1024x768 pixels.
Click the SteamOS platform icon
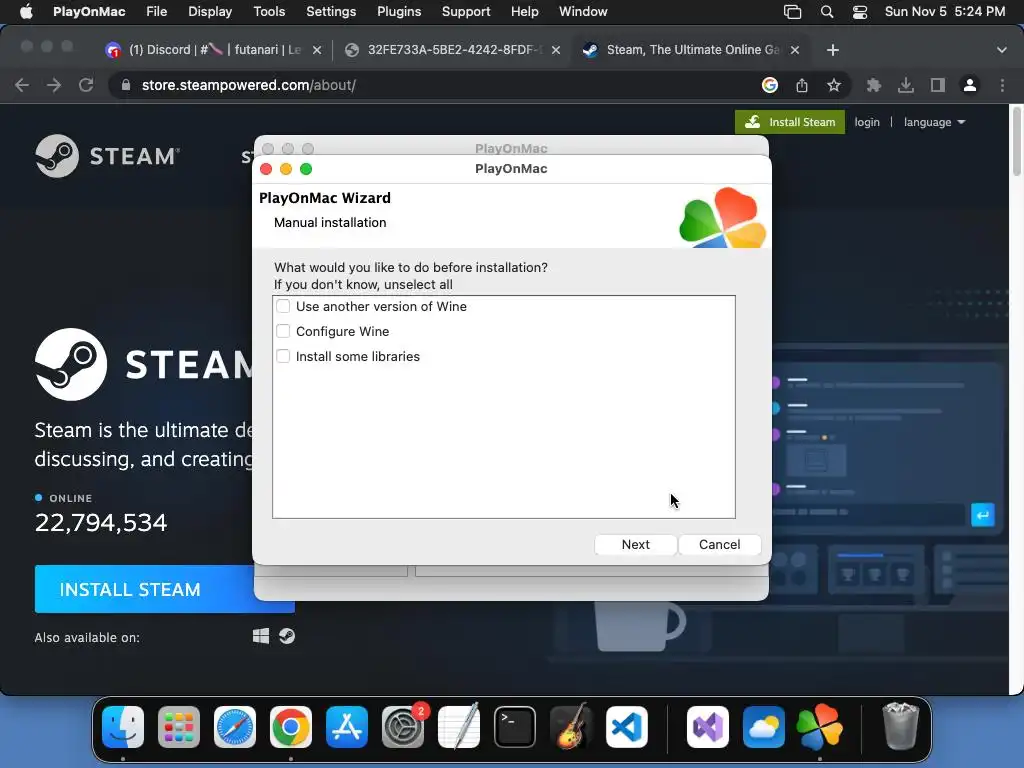[287, 636]
